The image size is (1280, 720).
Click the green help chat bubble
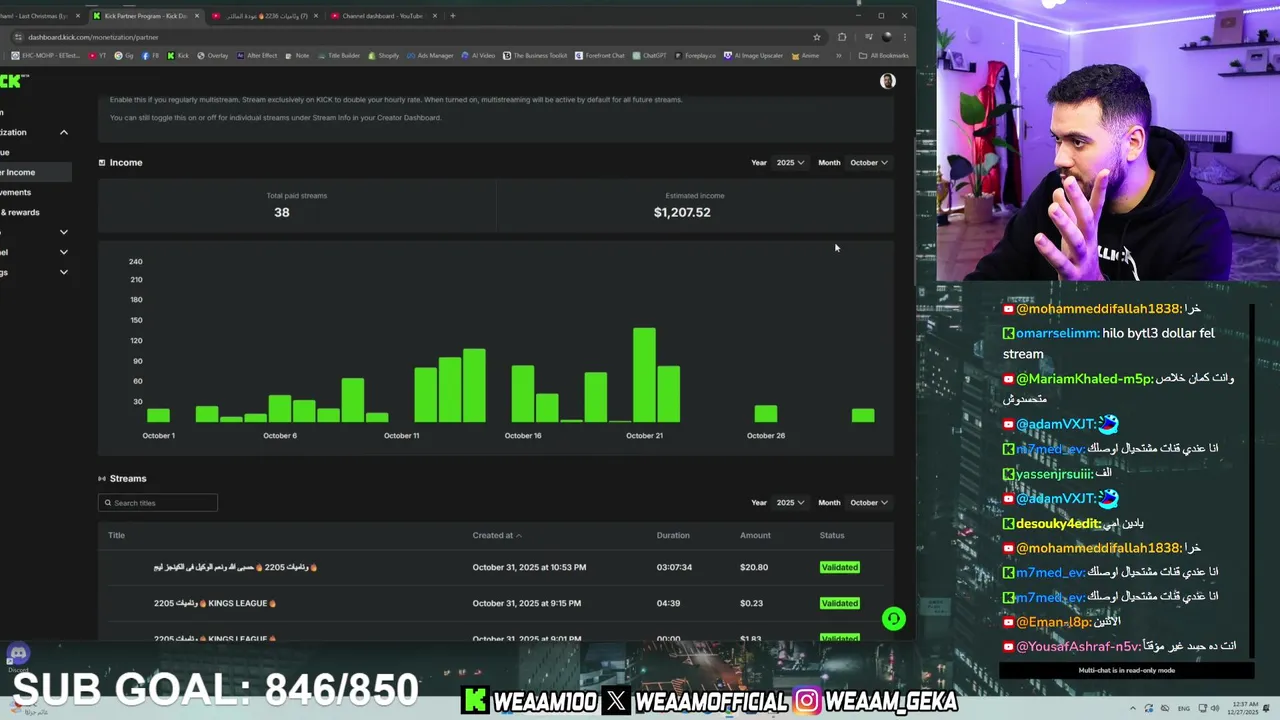coord(894,619)
